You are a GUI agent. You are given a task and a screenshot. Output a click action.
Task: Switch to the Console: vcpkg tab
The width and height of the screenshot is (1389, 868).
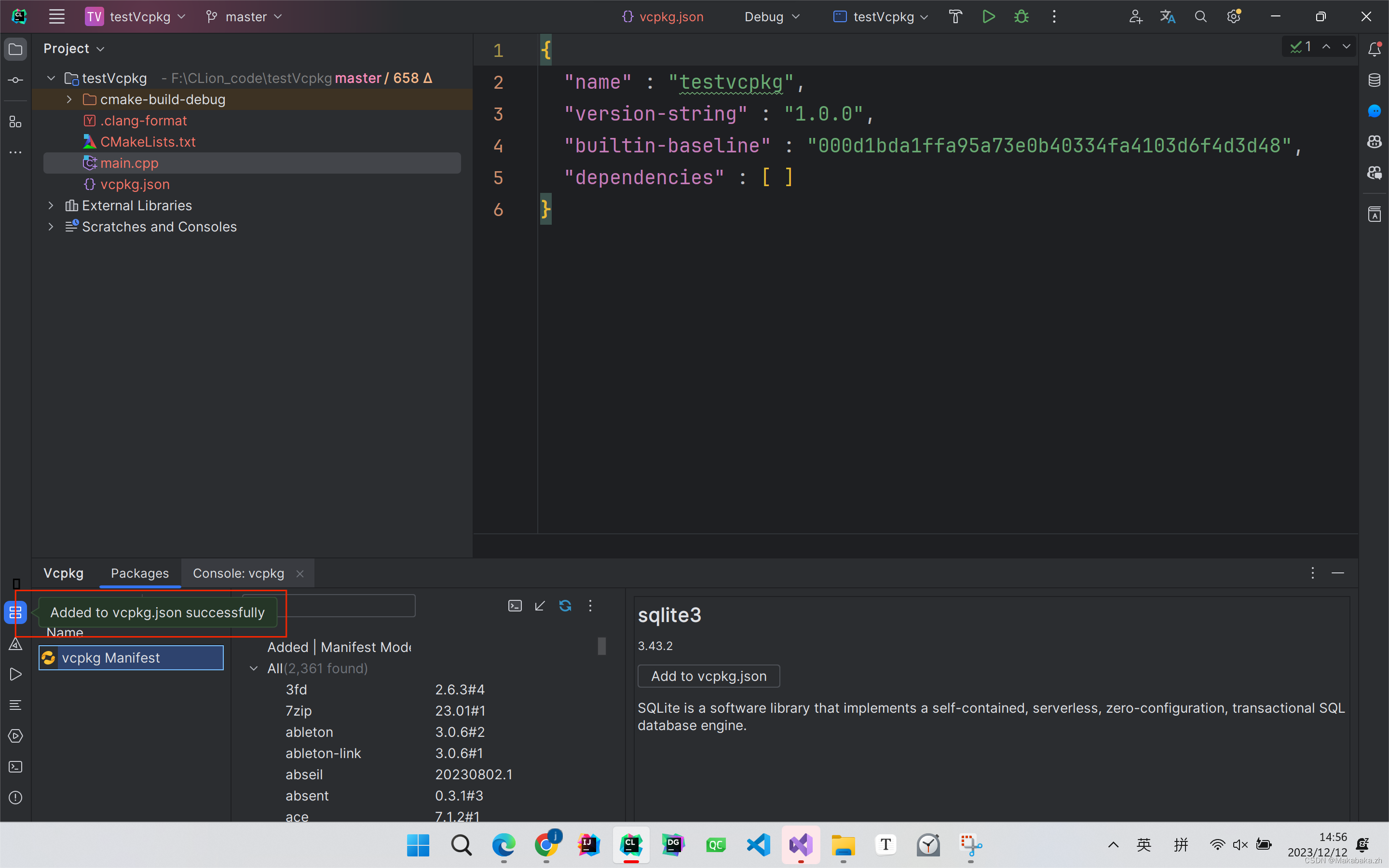238,573
